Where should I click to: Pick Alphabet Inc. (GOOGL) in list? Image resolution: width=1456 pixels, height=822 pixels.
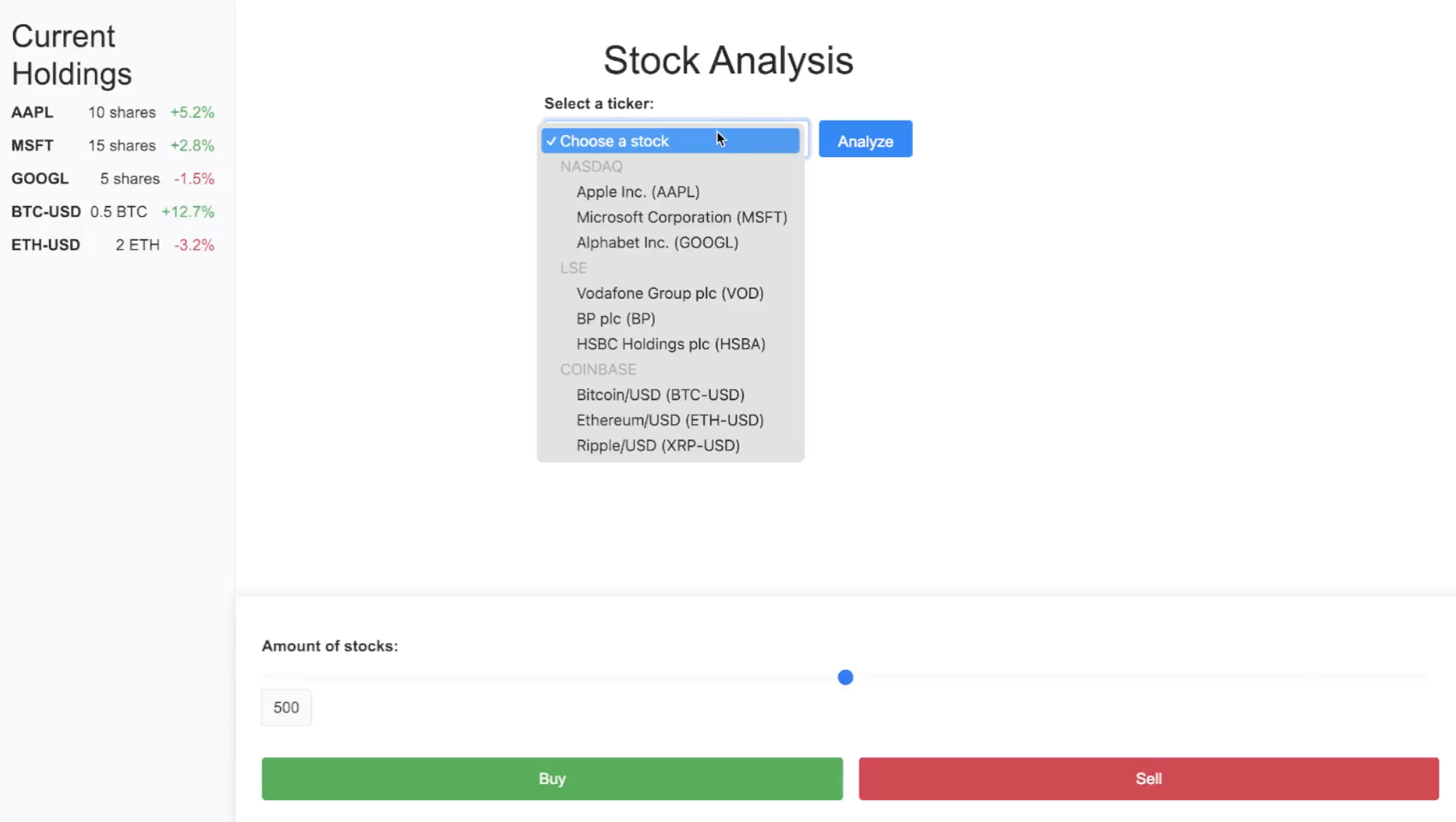pyautogui.click(x=656, y=243)
